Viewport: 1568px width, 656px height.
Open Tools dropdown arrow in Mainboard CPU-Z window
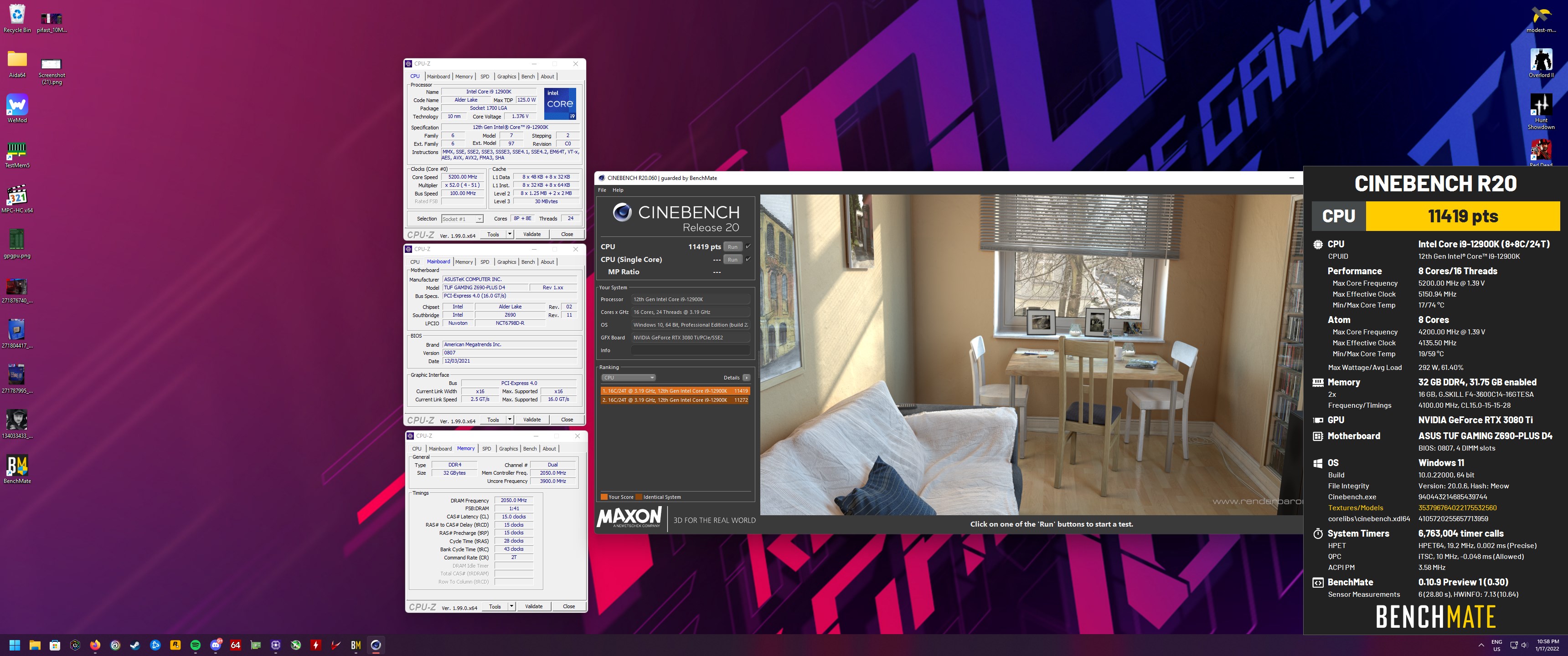click(x=510, y=420)
